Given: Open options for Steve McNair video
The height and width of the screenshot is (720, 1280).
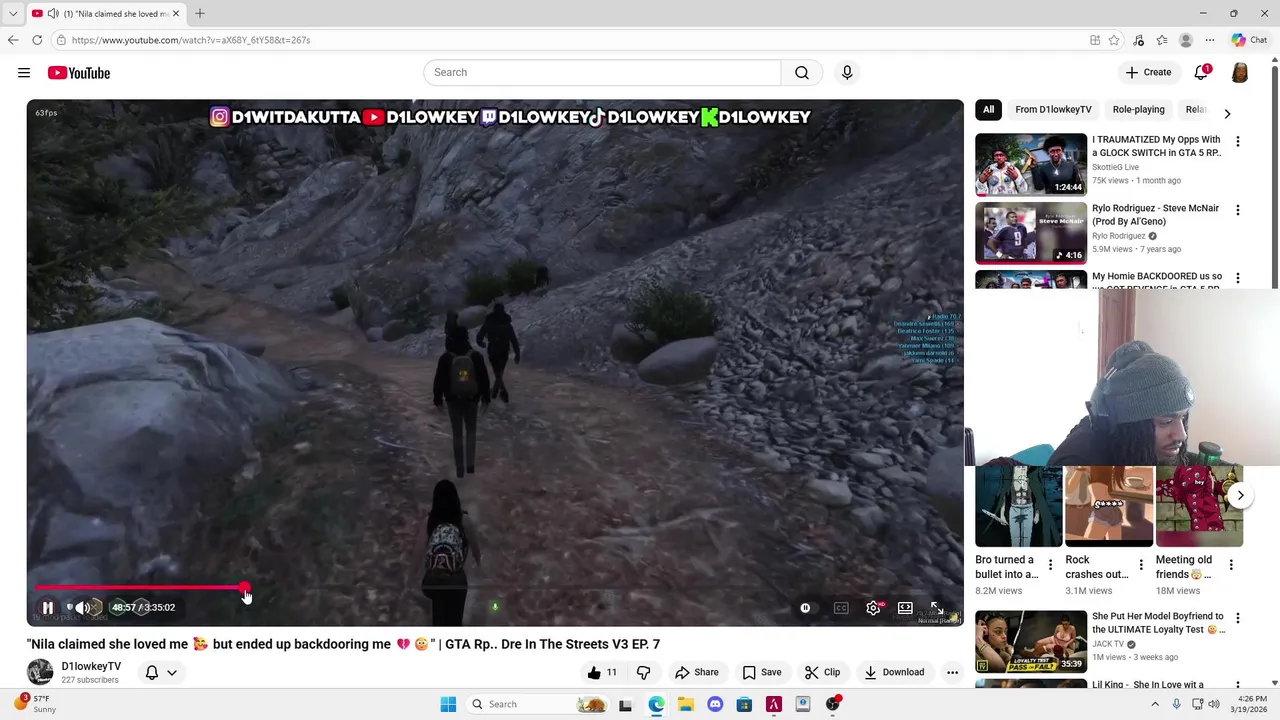Looking at the screenshot, I should click(1238, 210).
